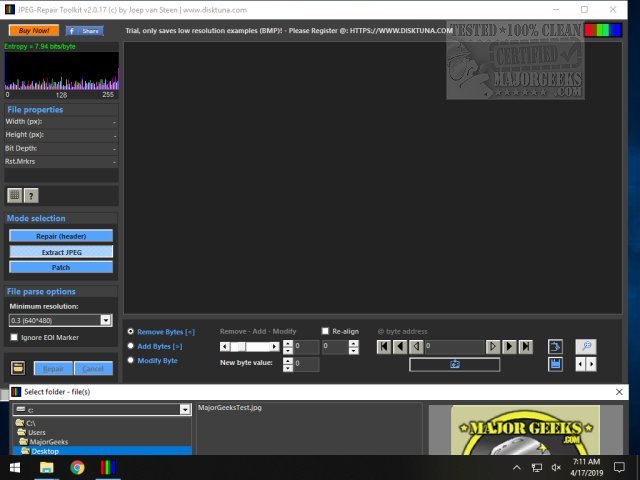Choose the Extract JPEG mode
640x480 pixels.
click(x=61, y=252)
